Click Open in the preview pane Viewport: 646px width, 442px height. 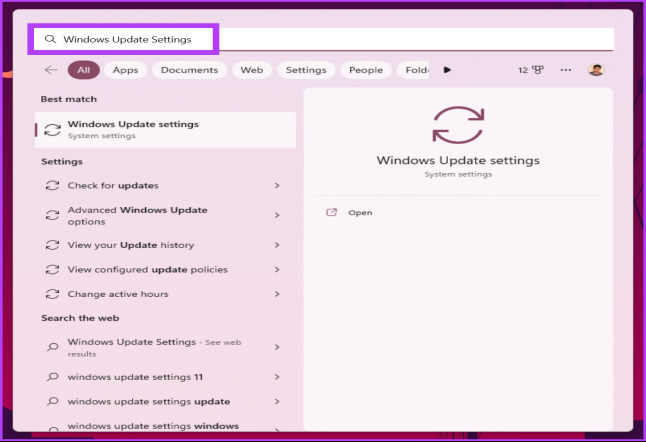(360, 212)
